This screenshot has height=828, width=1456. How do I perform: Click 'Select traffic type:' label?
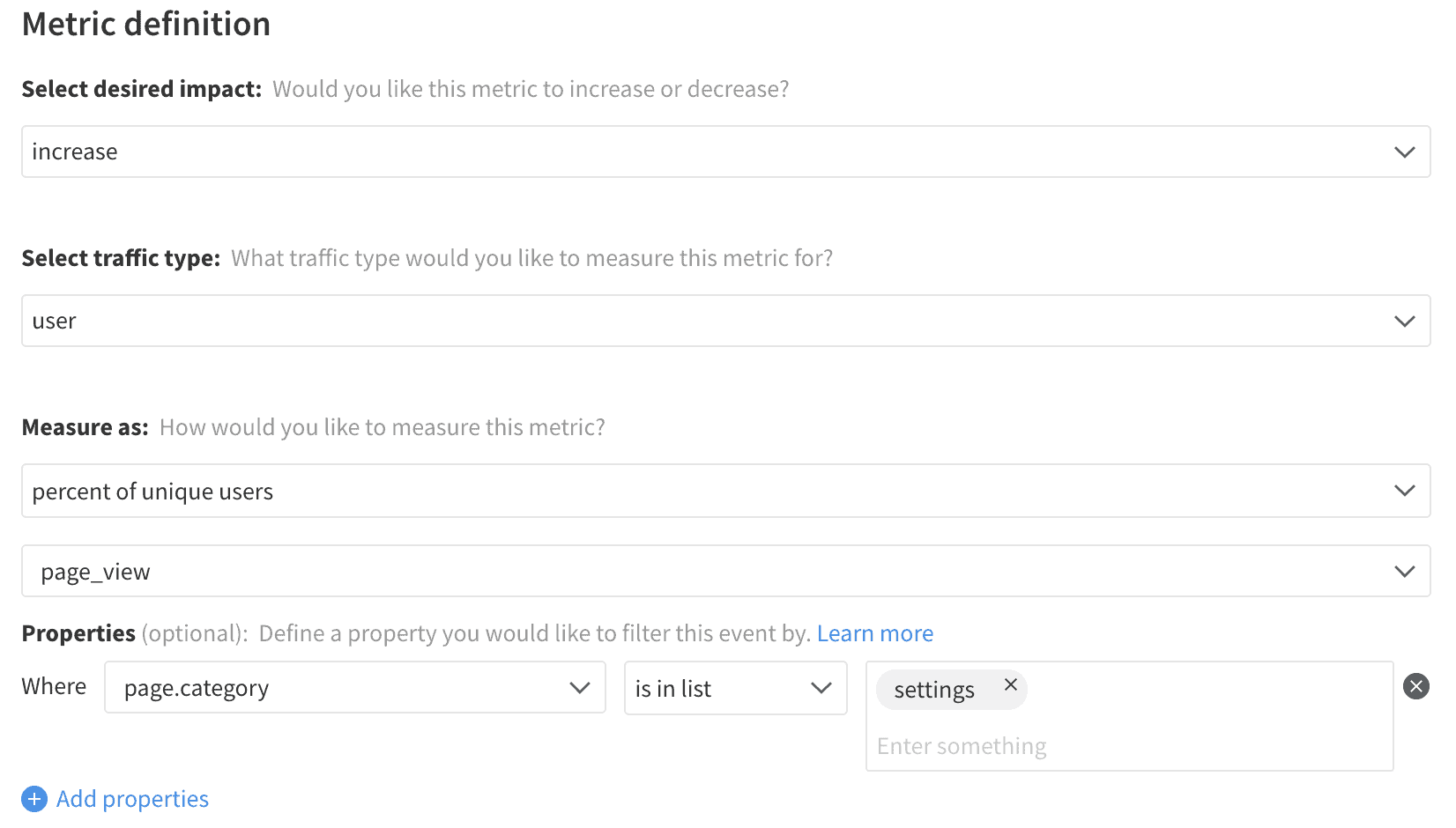click(x=121, y=258)
